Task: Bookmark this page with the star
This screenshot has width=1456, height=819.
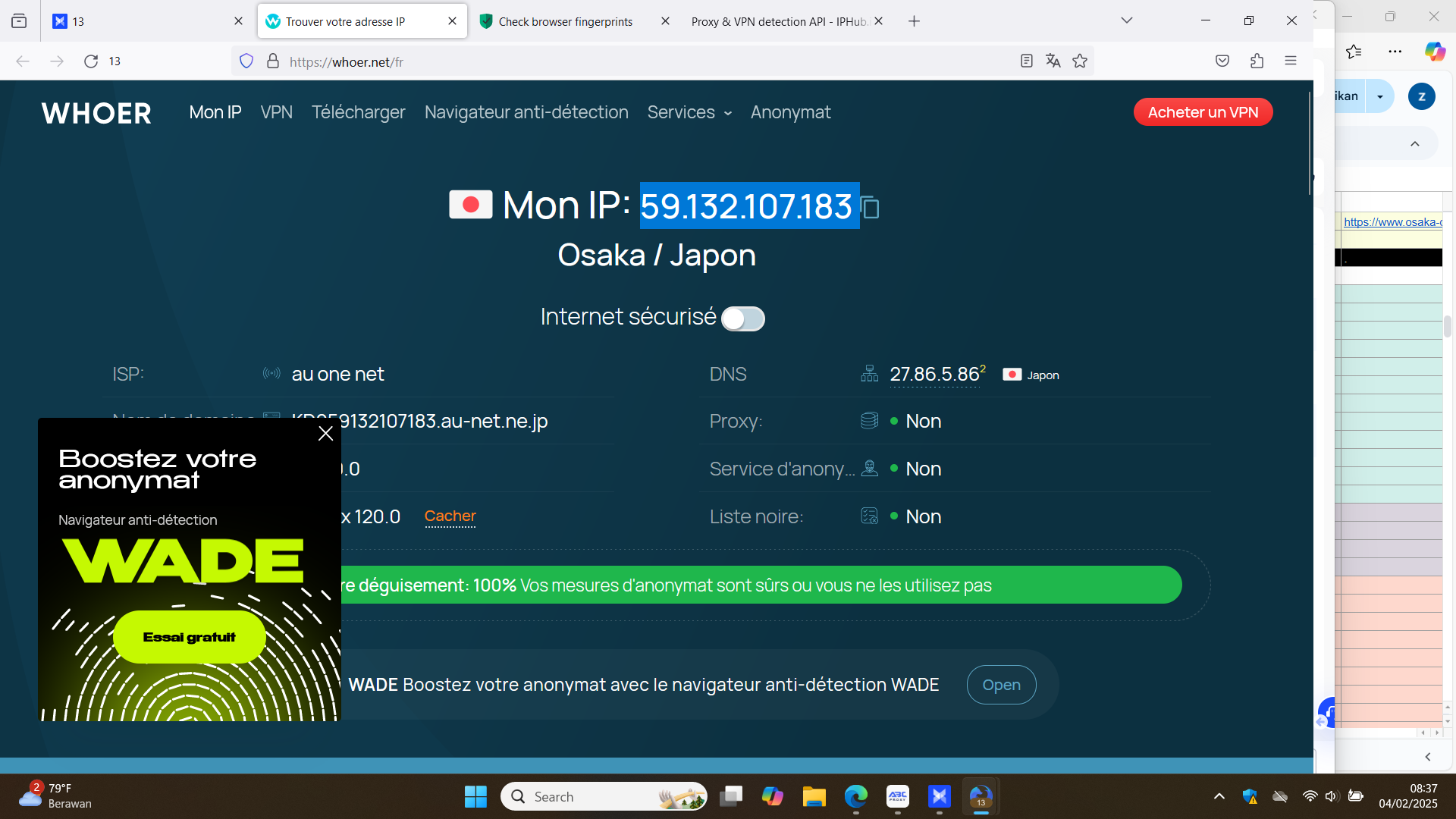Action: (1080, 61)
